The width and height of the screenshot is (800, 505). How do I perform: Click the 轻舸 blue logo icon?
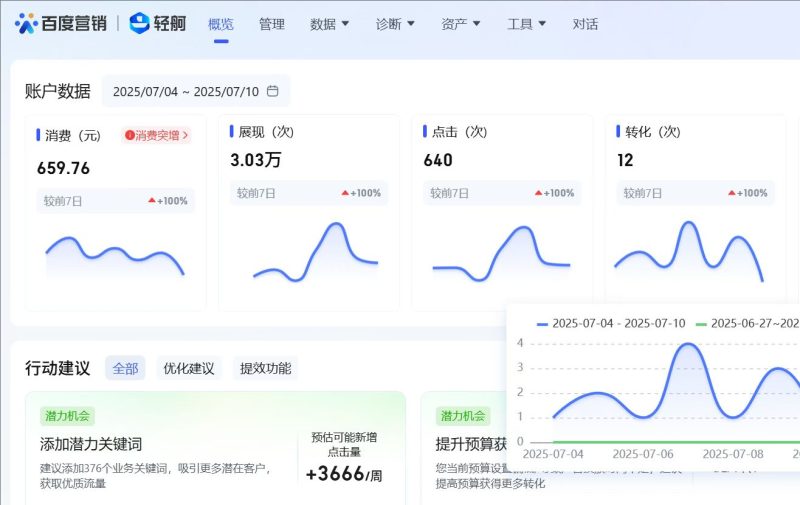(x=139, y=23)
